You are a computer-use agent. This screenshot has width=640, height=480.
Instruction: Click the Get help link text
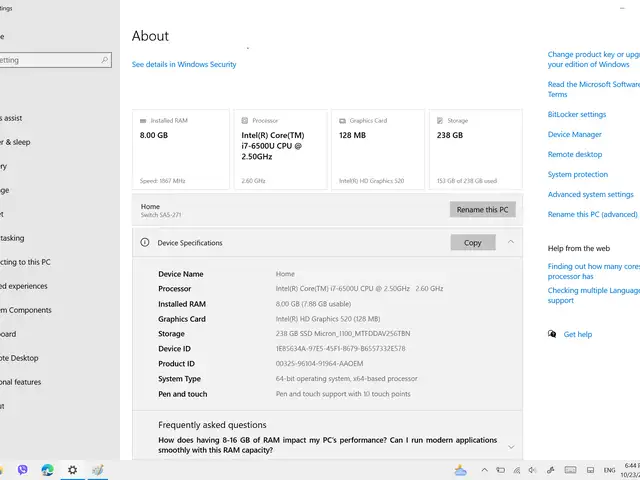point(578,334)
